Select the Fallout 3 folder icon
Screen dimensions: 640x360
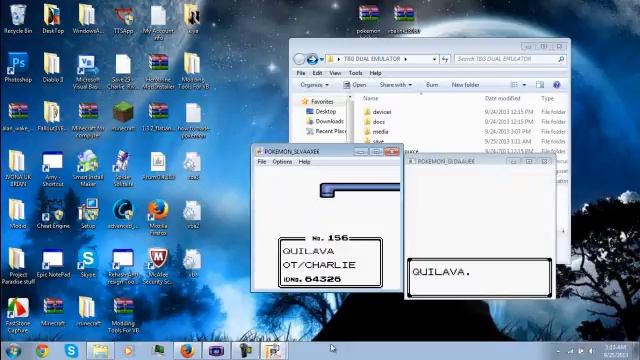[x=53, y=116]
